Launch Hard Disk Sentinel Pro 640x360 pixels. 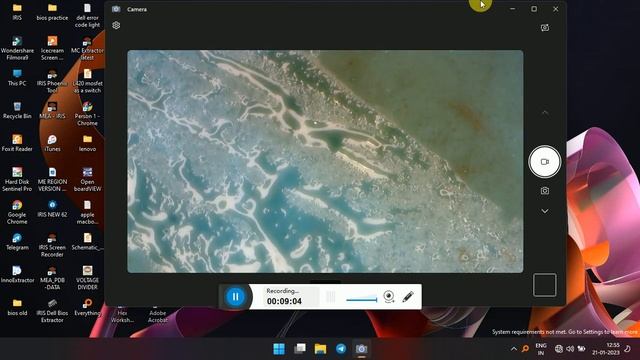17,180
